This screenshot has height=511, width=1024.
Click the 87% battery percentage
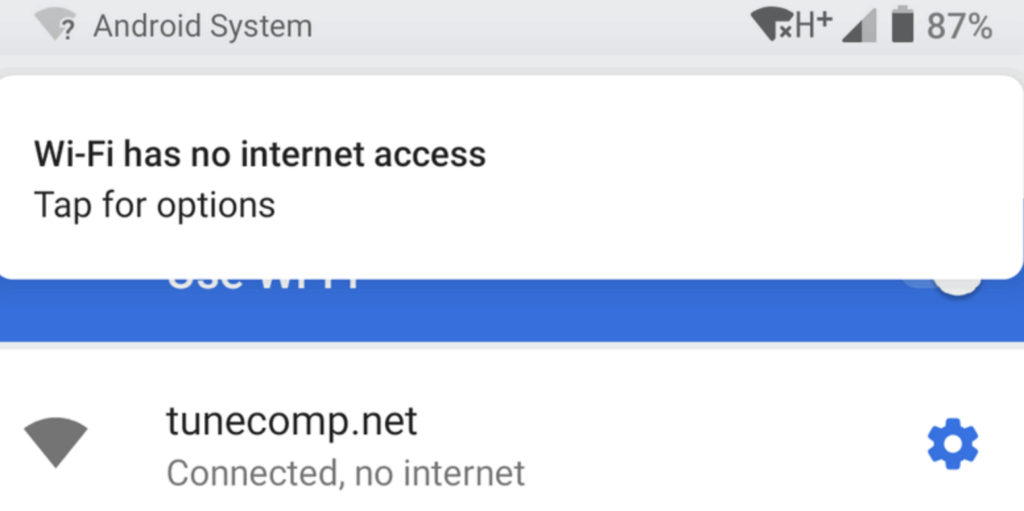pyautogui.click(x=959, y=26)
